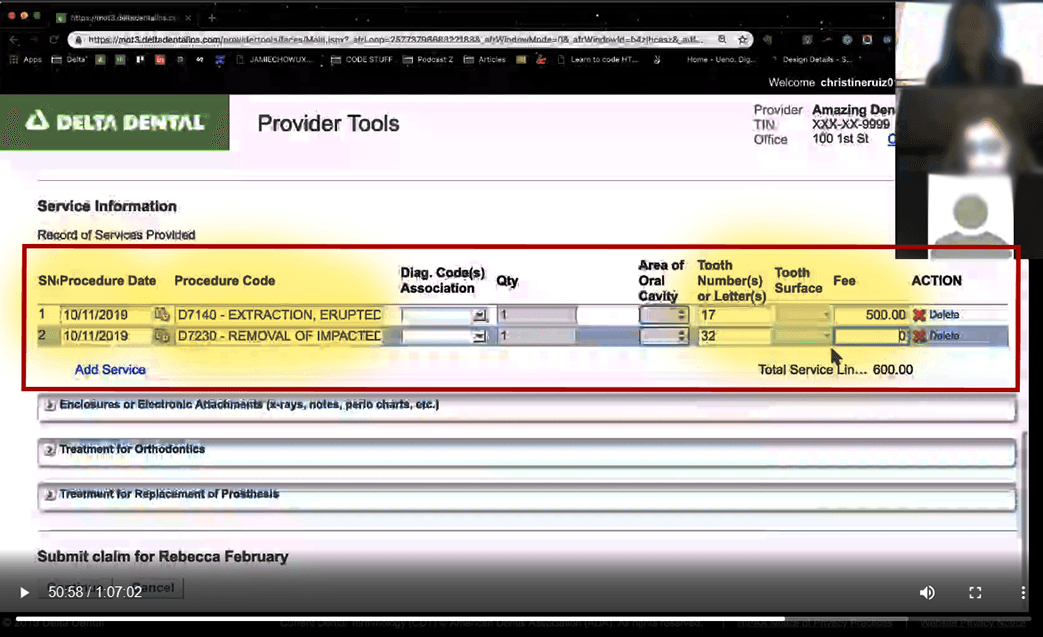This screenshot has width=1043, height=637.
Task: Expand Enclosures or Electronic Attachments section
Action: pos(50,404)
